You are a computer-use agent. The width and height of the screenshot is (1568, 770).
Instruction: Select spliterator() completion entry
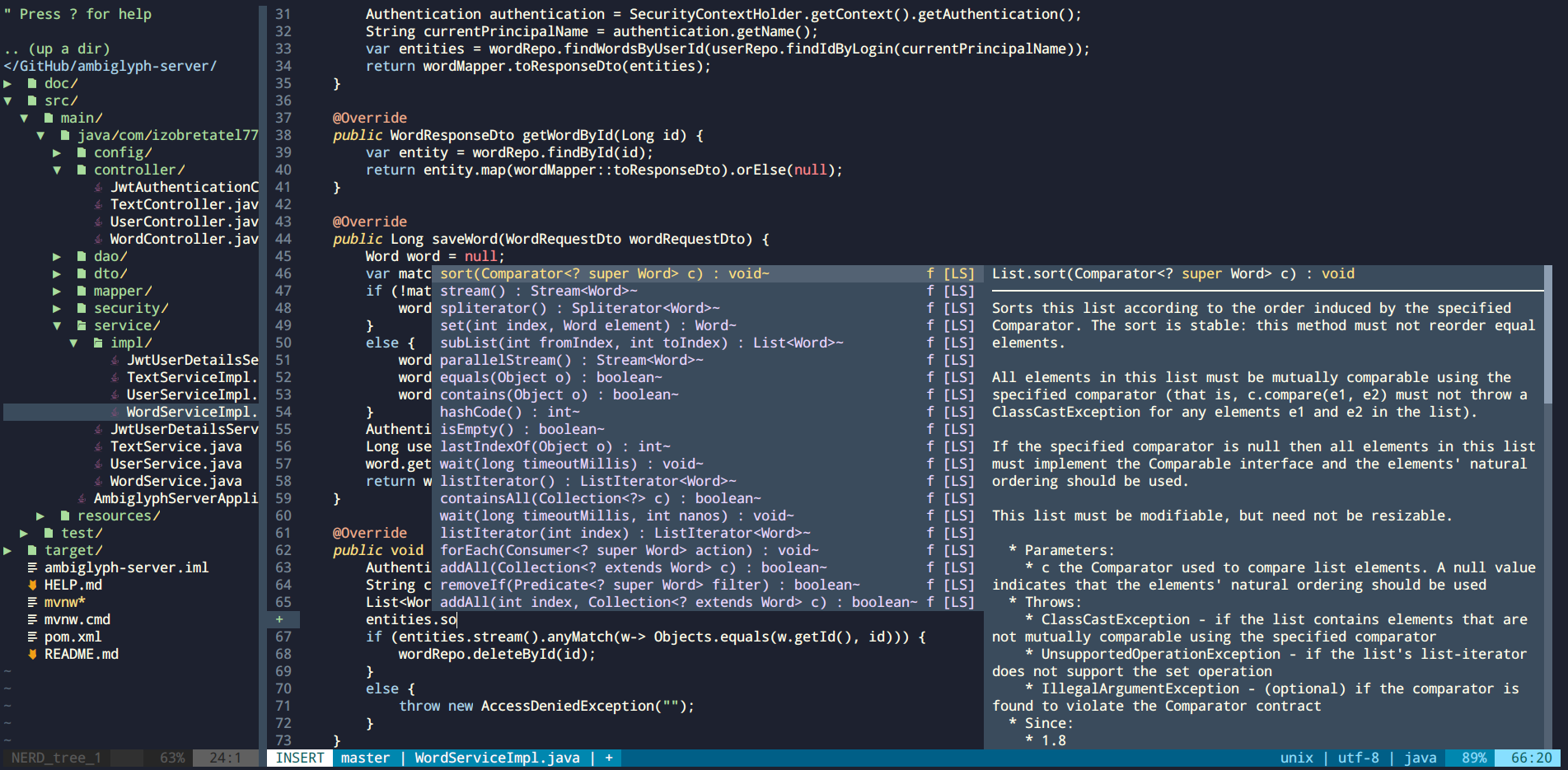click(x=708, y=308)
